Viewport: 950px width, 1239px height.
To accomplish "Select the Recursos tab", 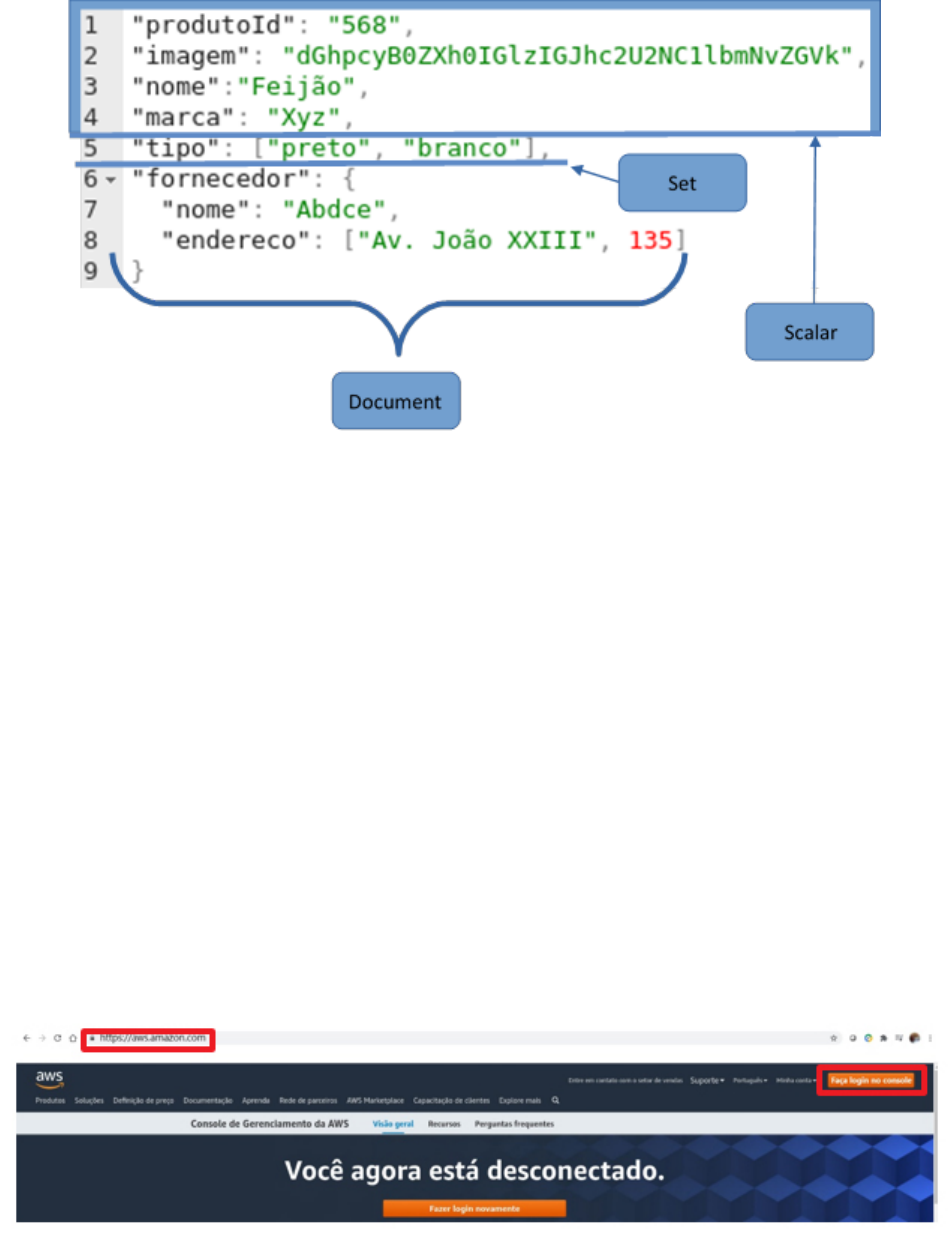I will [444, 1124].
